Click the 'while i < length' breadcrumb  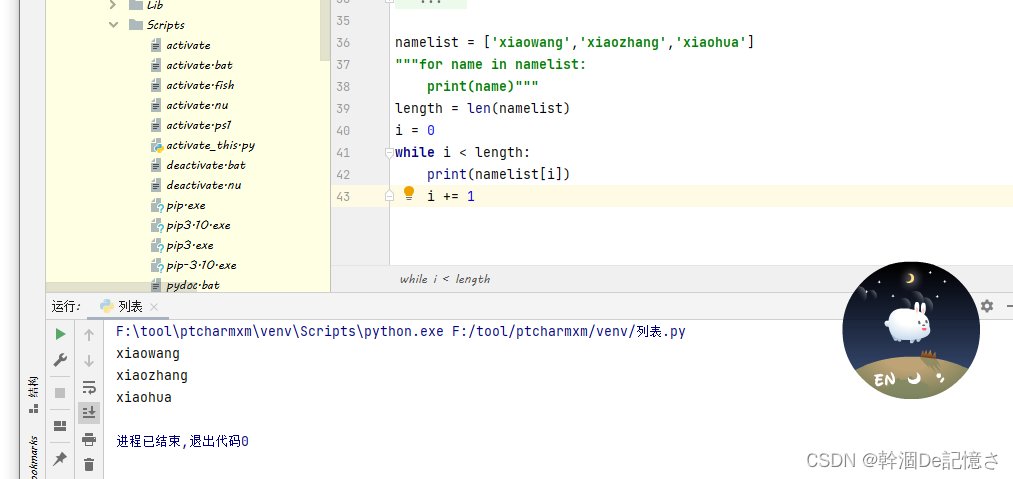(x=444, y=279)
